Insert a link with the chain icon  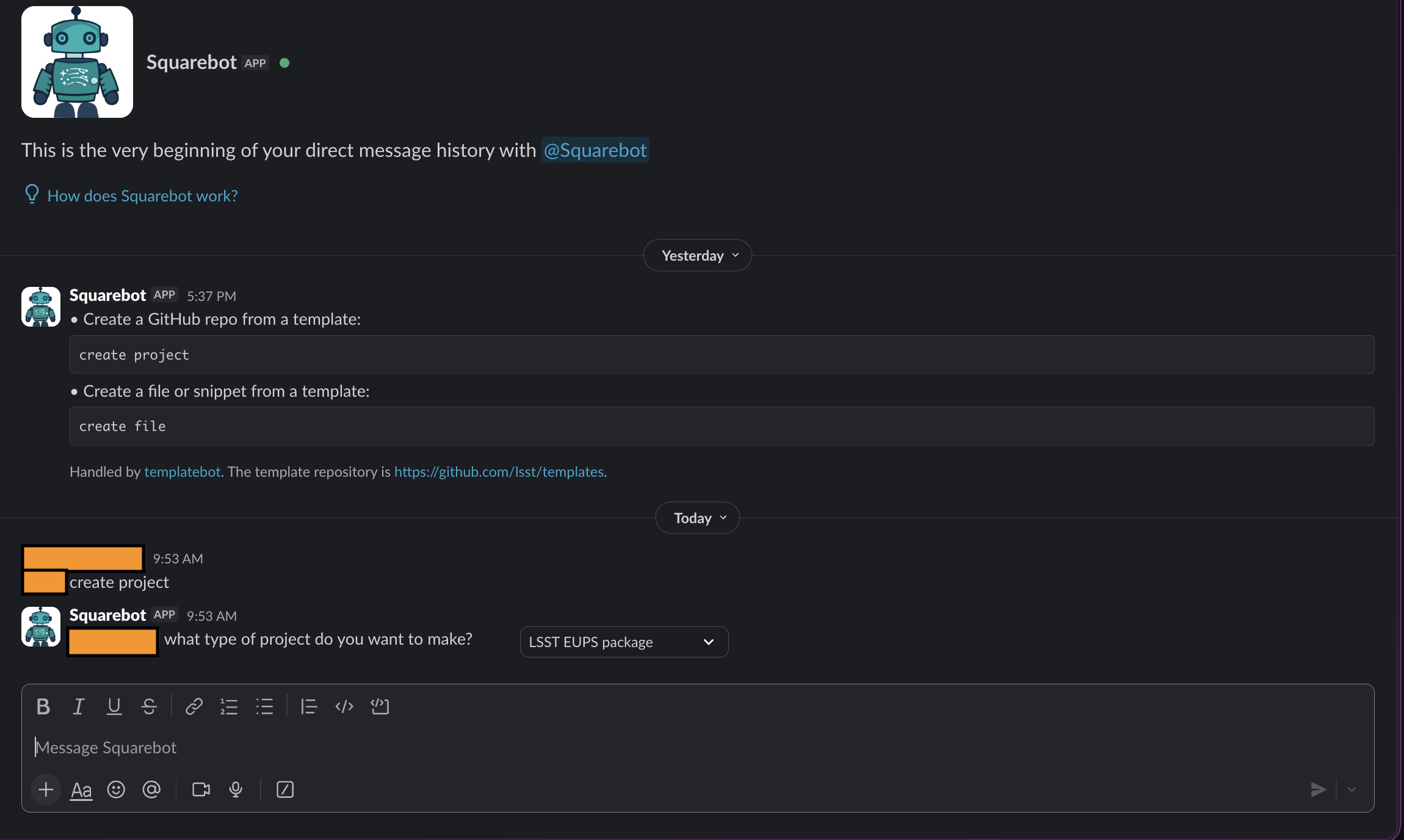(x=194, y=706)
